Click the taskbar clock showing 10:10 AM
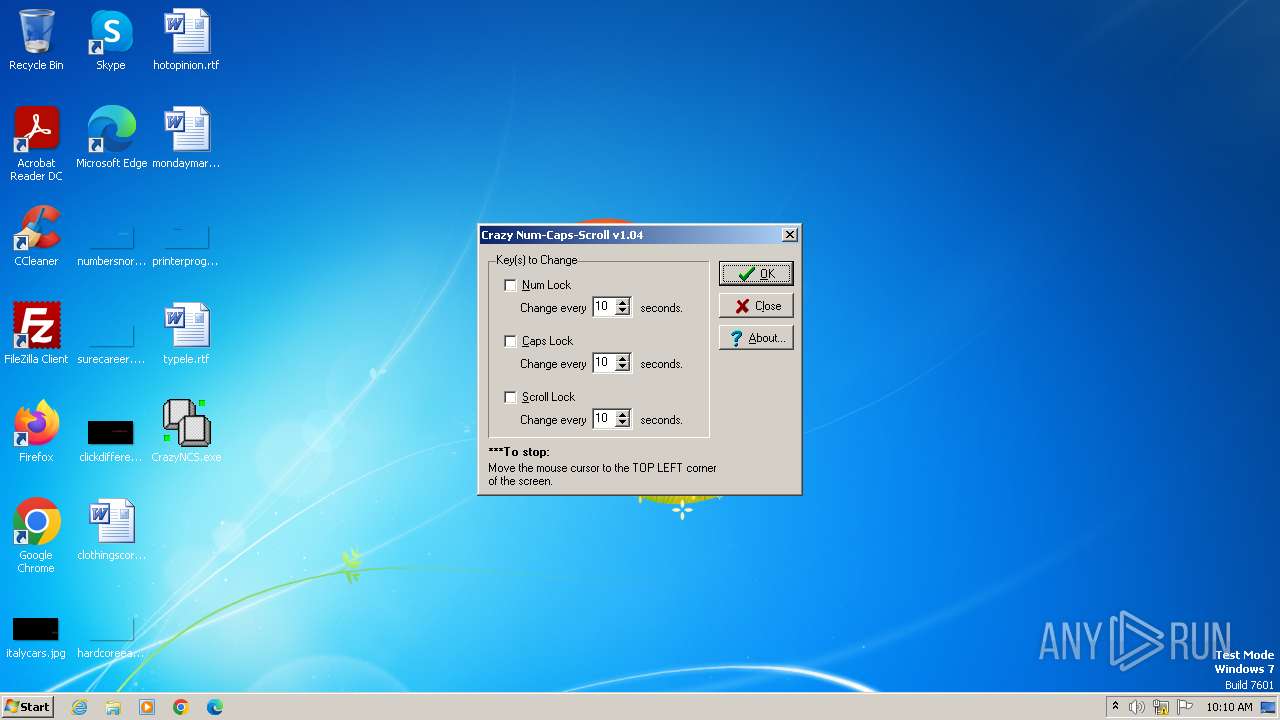Viewport: 1280px width, 720px height. 1229,707
